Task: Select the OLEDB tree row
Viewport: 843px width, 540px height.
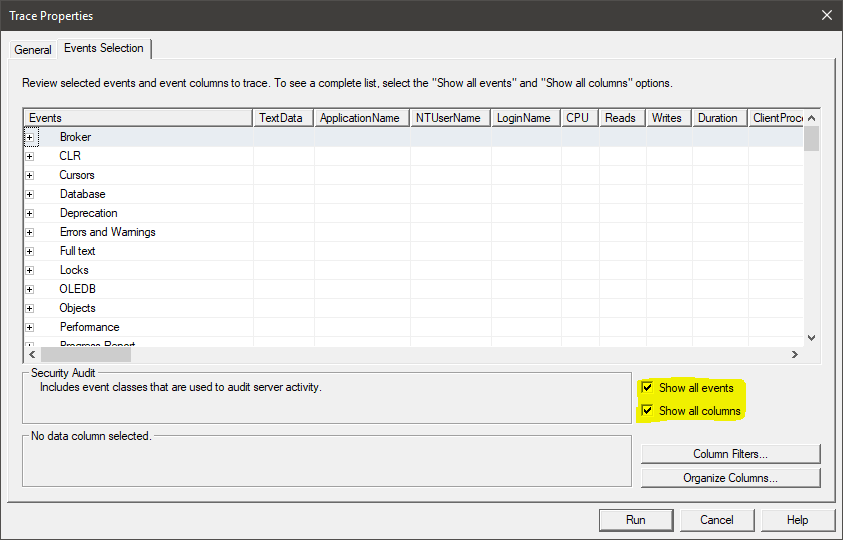Action: (x=77, y=289)
